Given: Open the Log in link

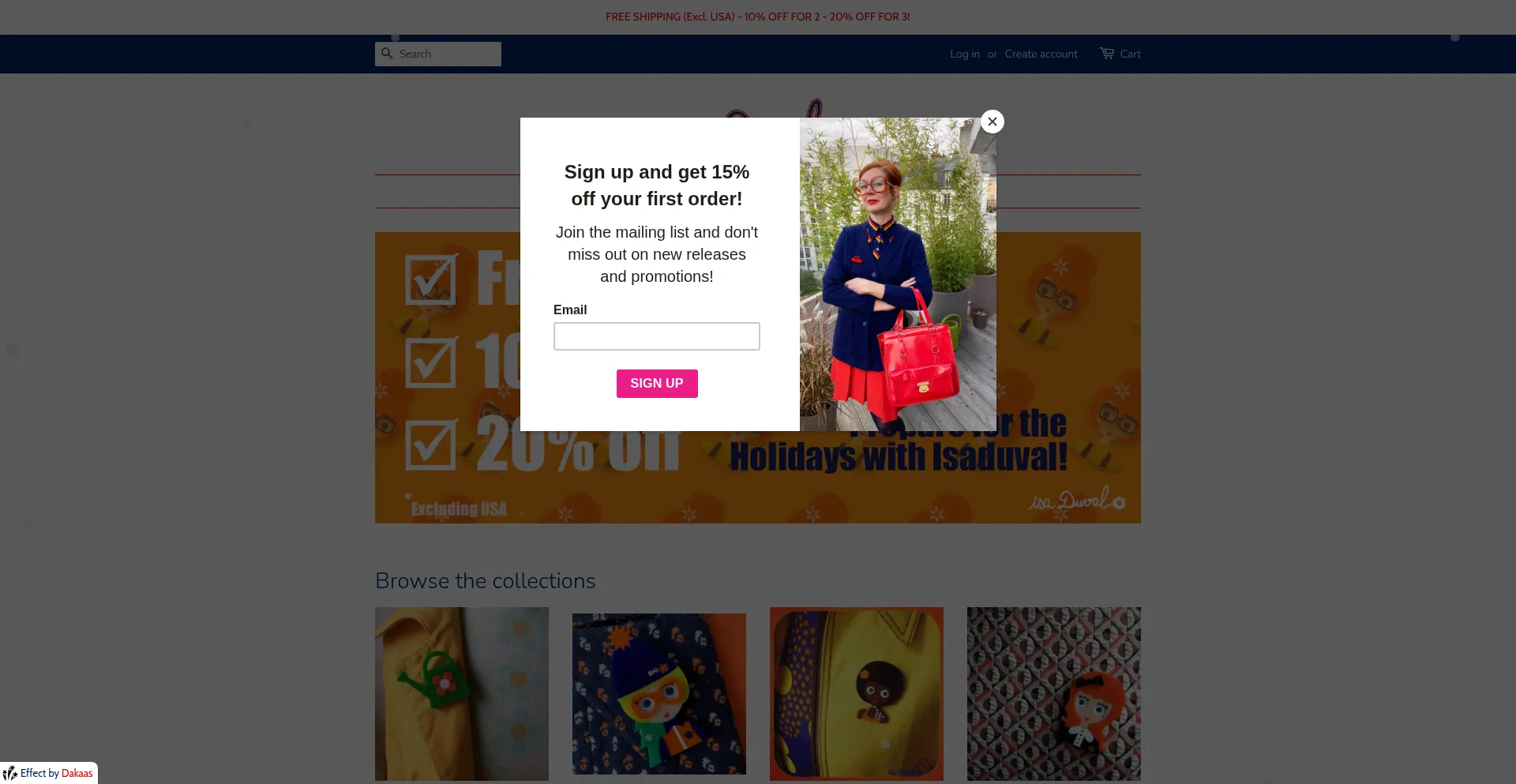Looking at the screenshot, I should click(965, 54).
